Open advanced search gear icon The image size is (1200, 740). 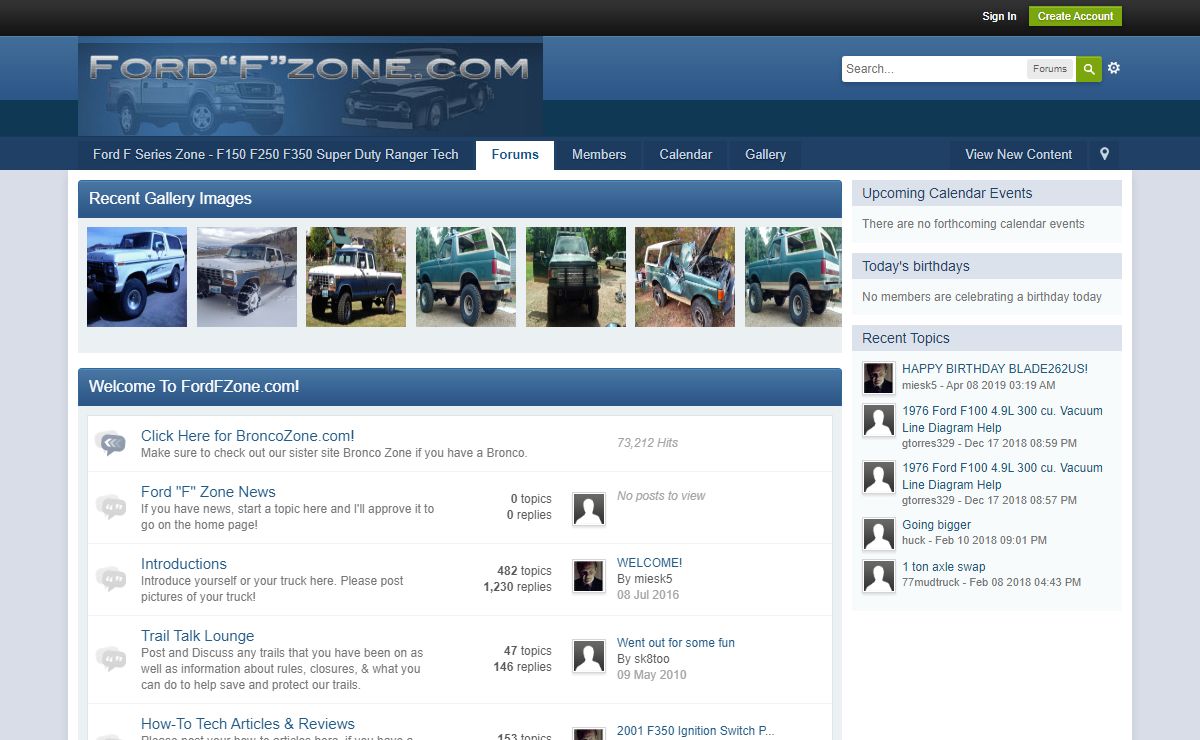[x=1114, y=68]
